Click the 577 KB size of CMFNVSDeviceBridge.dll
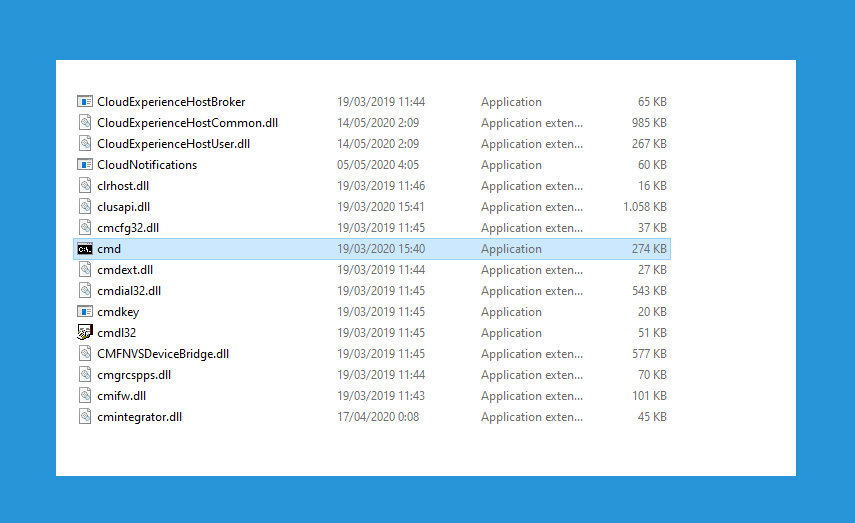855x523 pixels. point(649,354)
